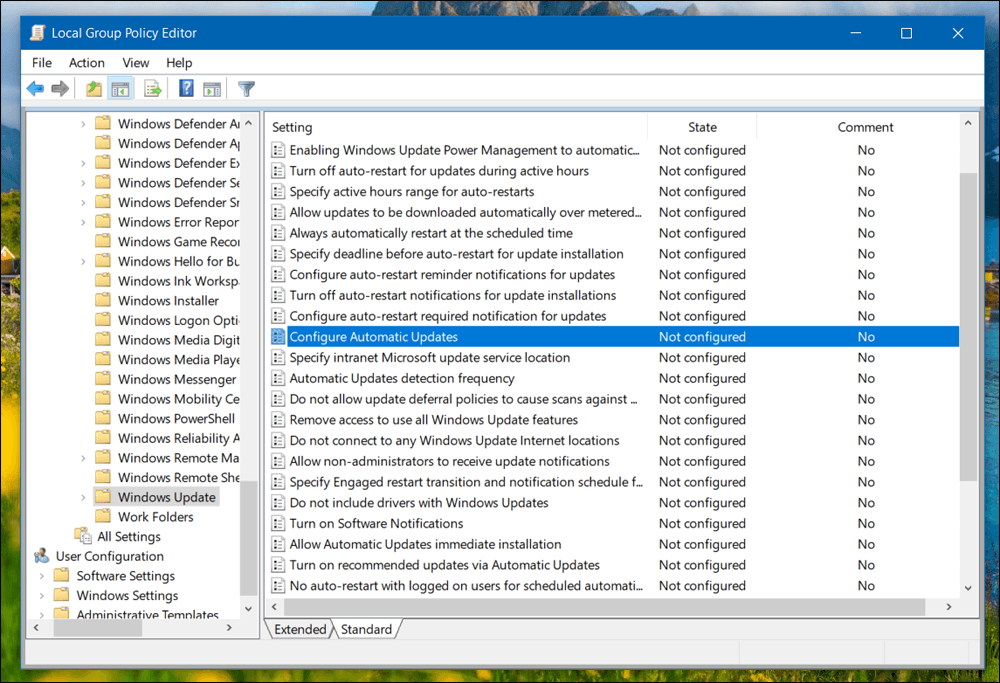Open the Action menu
Viewport: 1000px width, 683px height.
(87, 62)
